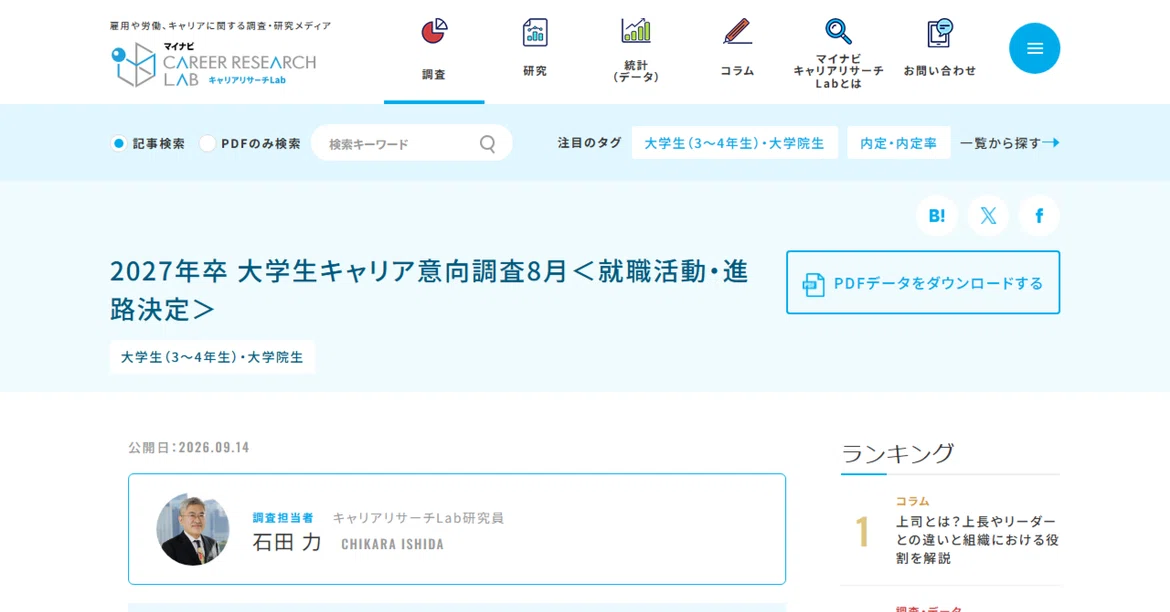Switch to 統計(データ) menu label

point(636,71)
